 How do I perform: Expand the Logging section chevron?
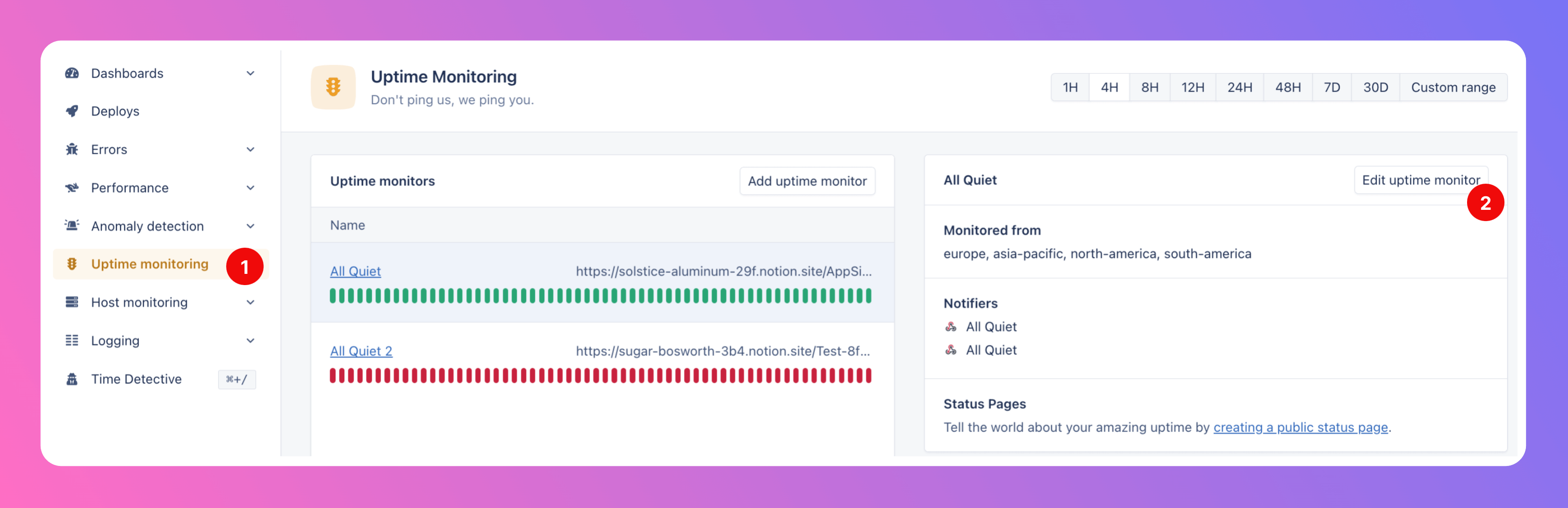coord(250,341)
